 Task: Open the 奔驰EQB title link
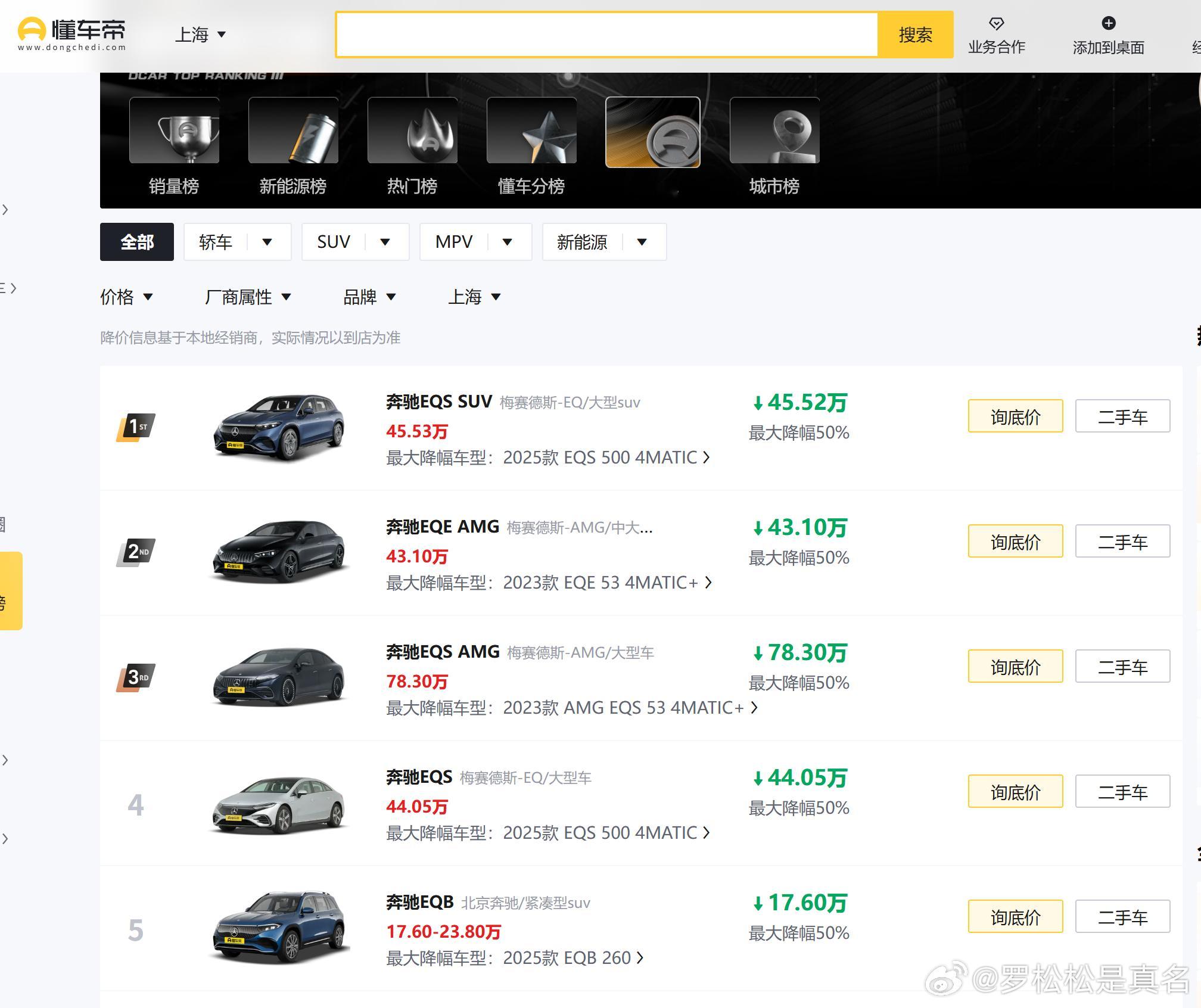click(420, 902)
